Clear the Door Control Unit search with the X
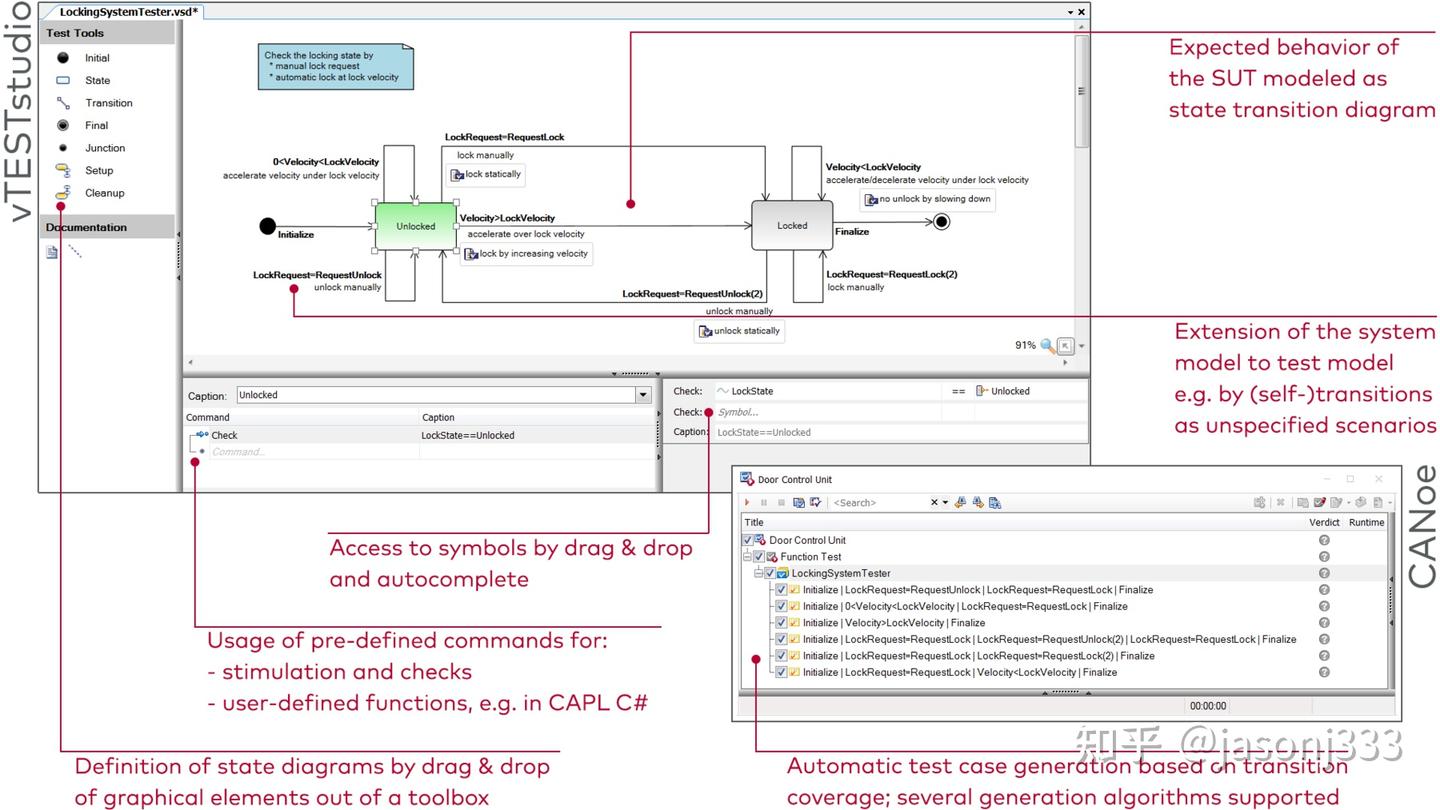This screenshot has height=810, width=1440. [x=935, y=503]
